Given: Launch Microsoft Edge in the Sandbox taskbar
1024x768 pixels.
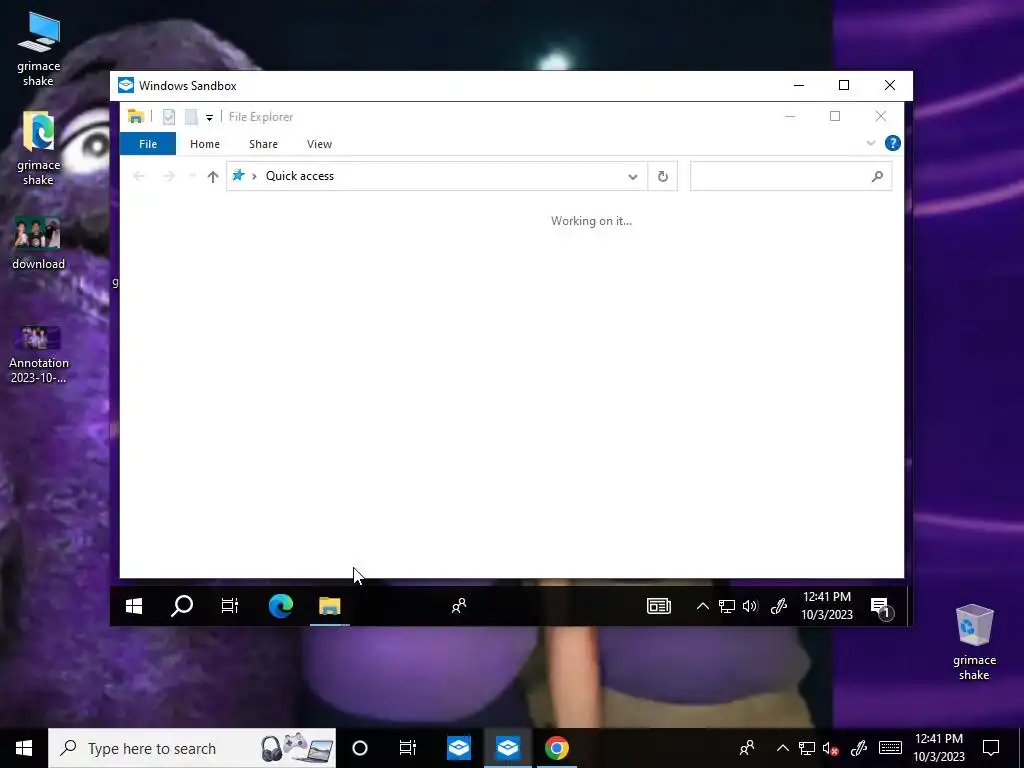Looking at the screenshot, I should pos(281,606).
